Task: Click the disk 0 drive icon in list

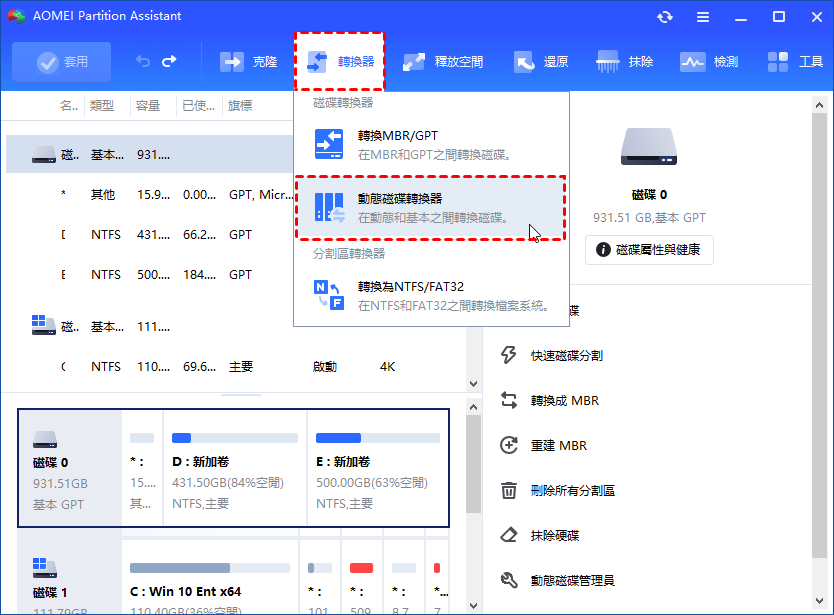Action: (x=44, y=155)
